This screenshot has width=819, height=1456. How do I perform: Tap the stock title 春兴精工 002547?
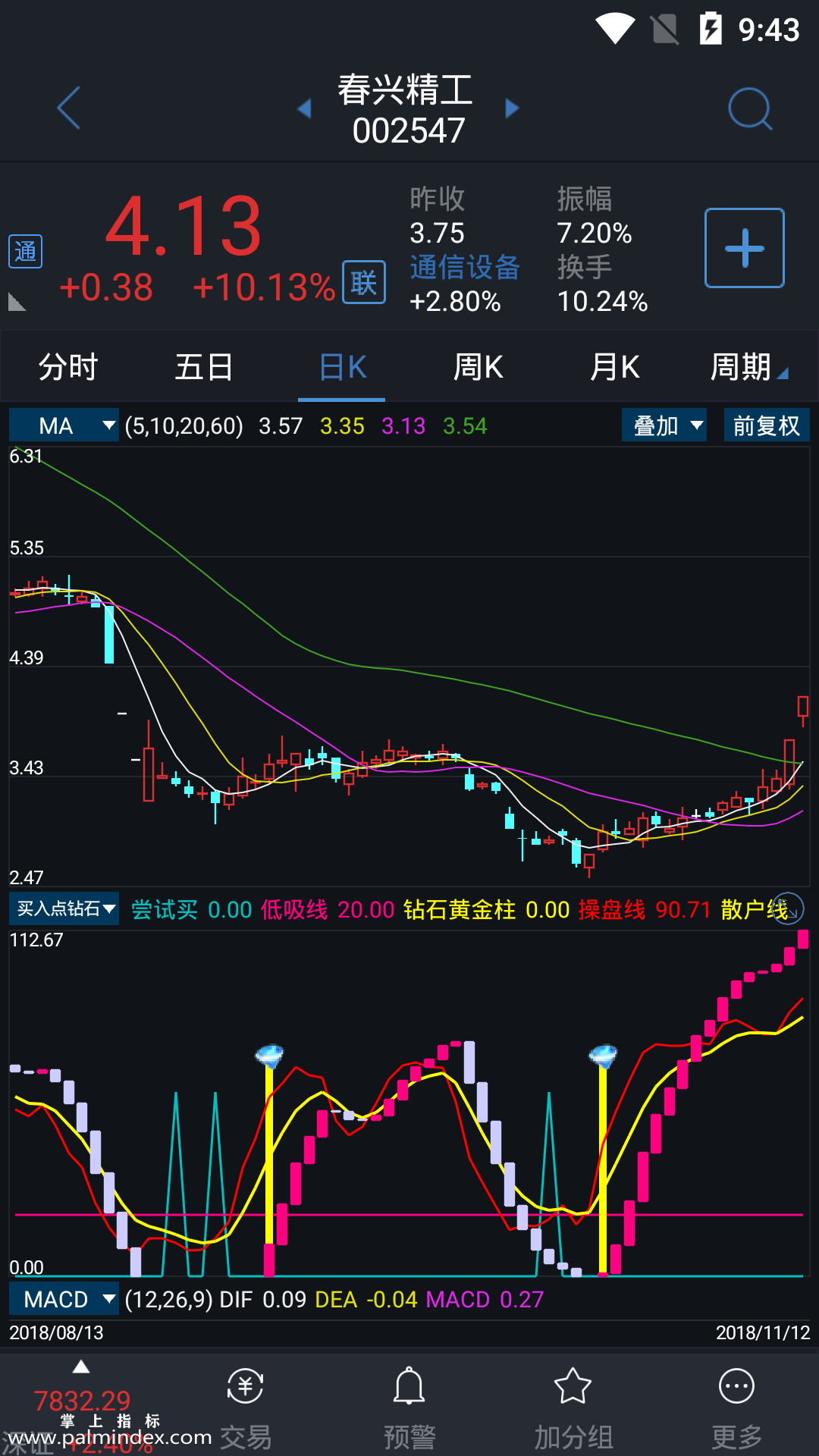coord(407,109)
